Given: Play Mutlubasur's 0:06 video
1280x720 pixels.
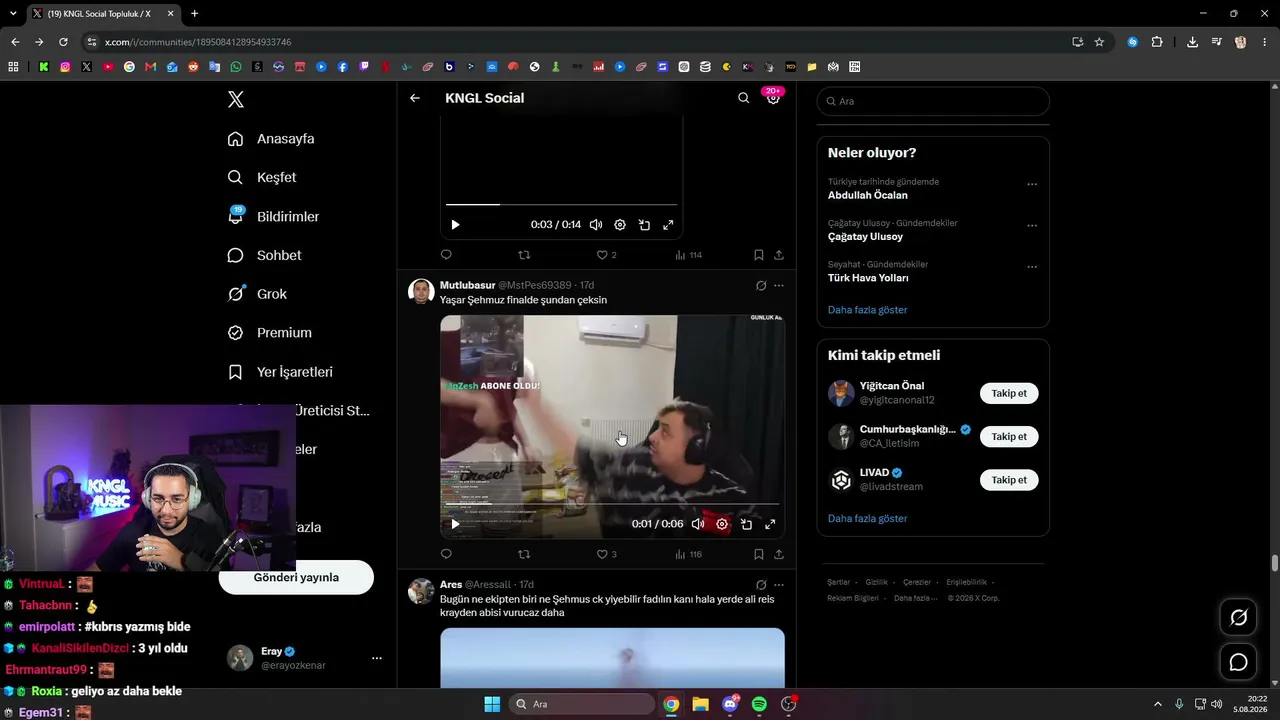Looking at the screenshot, I should (455, 524).
